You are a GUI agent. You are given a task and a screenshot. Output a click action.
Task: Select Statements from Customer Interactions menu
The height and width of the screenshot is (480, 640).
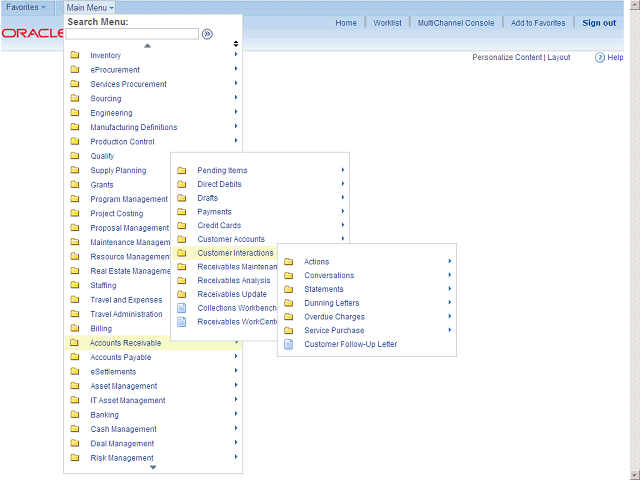323,289
